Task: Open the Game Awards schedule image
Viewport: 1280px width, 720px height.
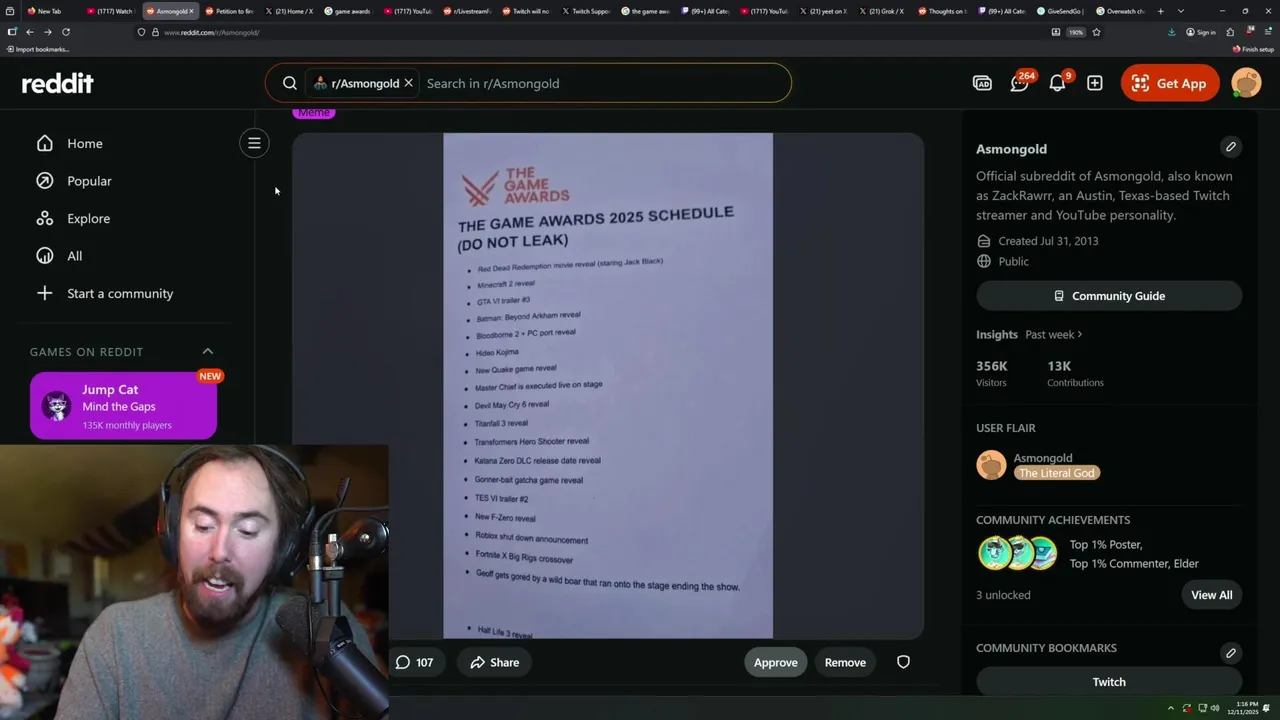Action: click(x=608, y=385)
